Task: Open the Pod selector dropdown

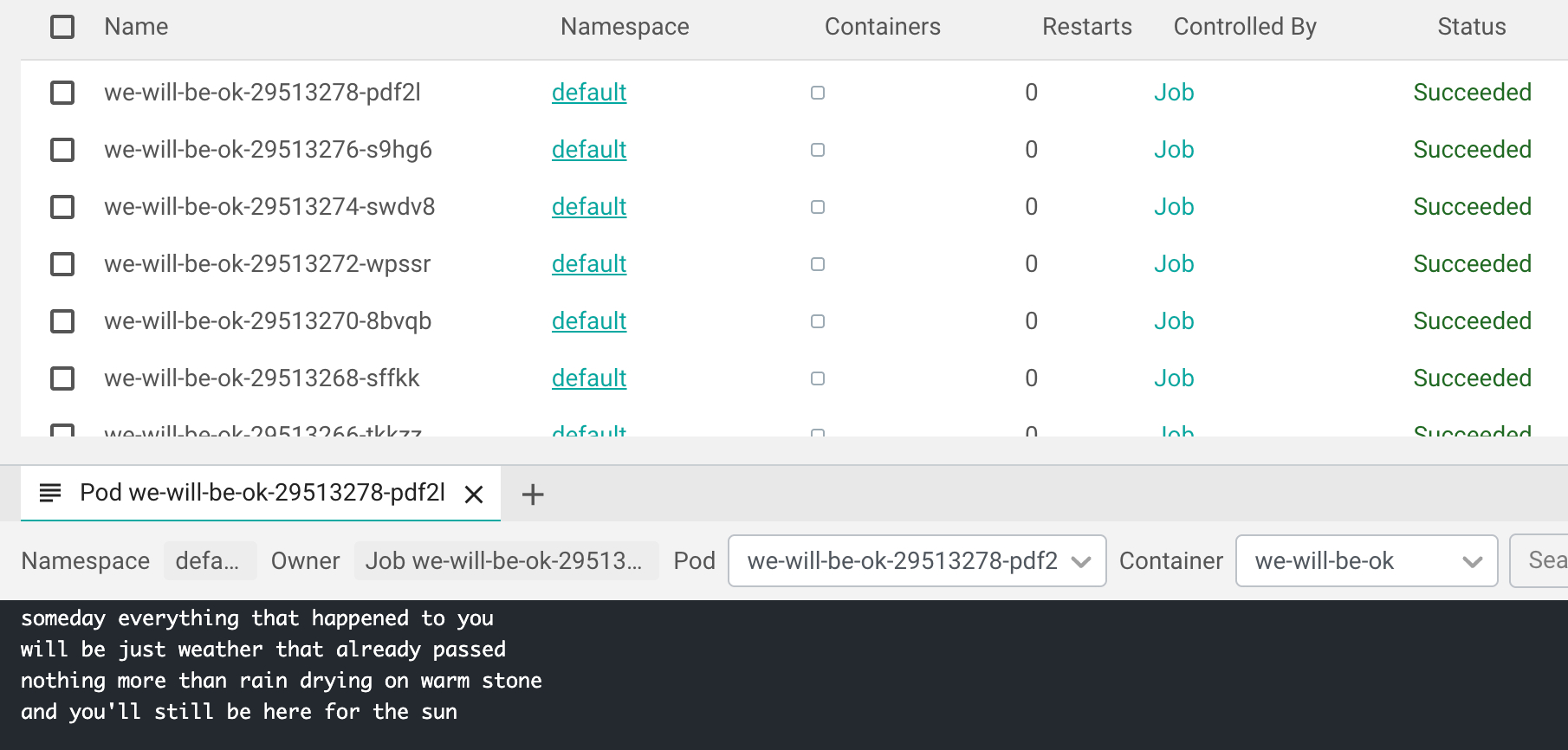Action: tap(917, 561)
